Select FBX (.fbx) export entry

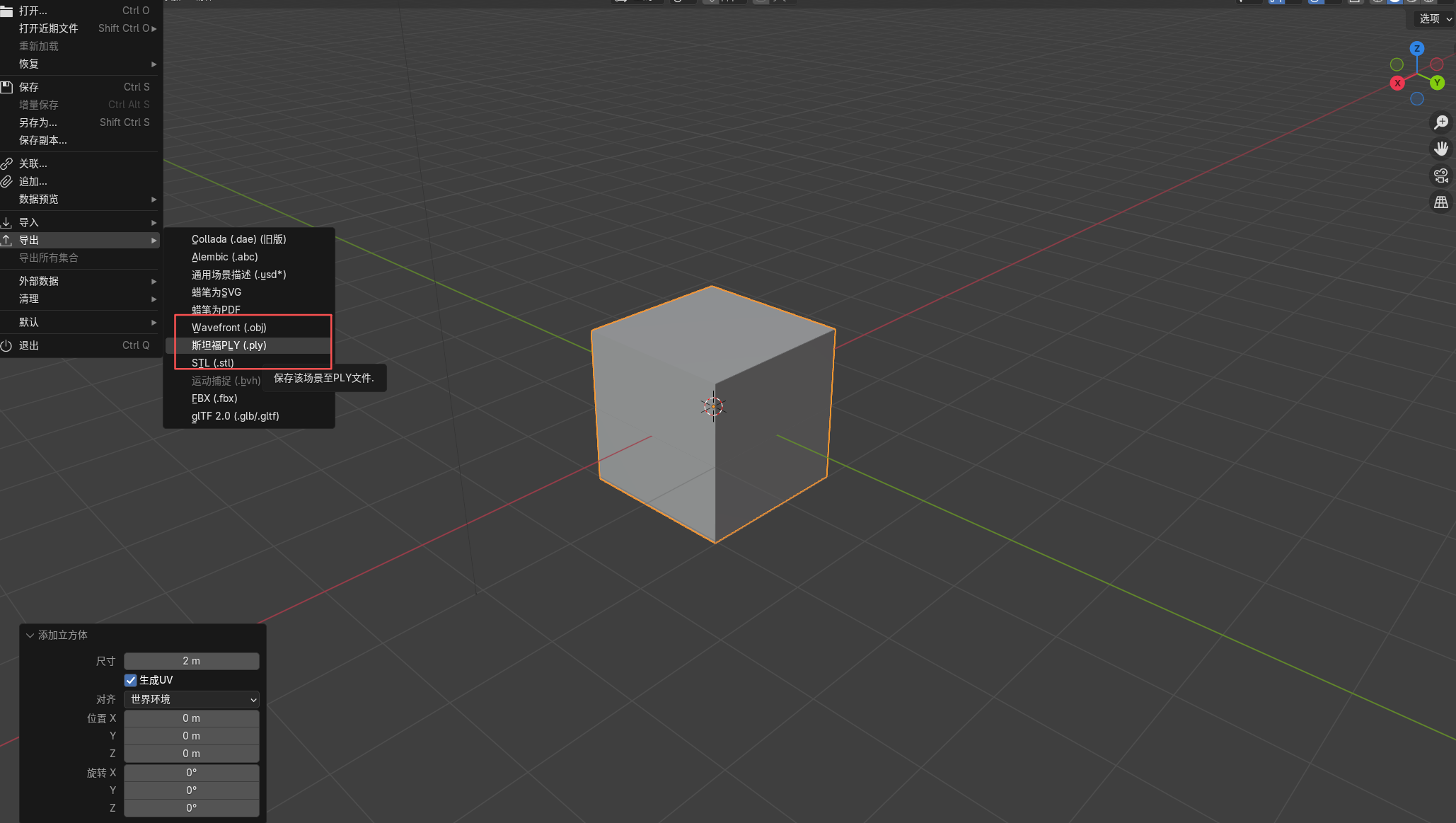click(214, 398)
